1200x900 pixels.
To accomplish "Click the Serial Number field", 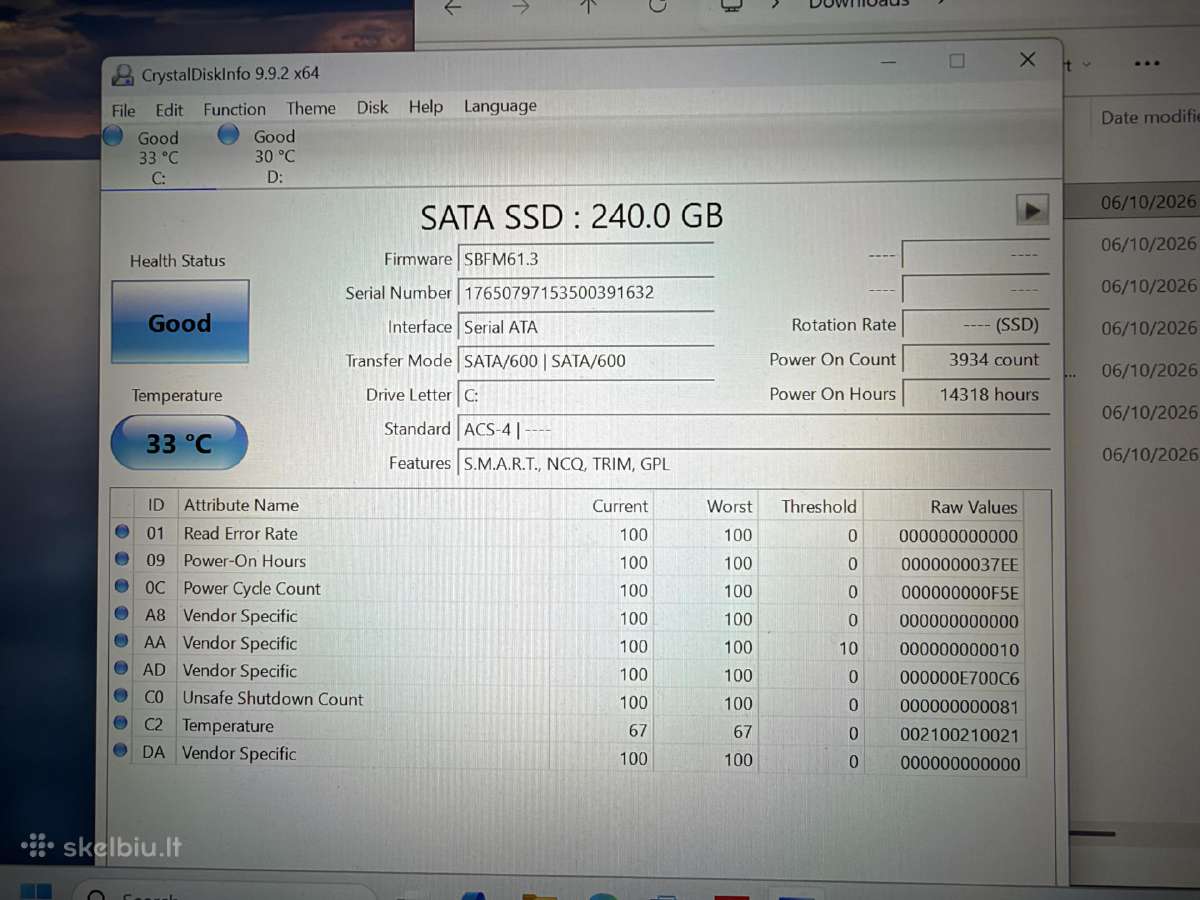I will pyautogui.click(x=586, y=293).
